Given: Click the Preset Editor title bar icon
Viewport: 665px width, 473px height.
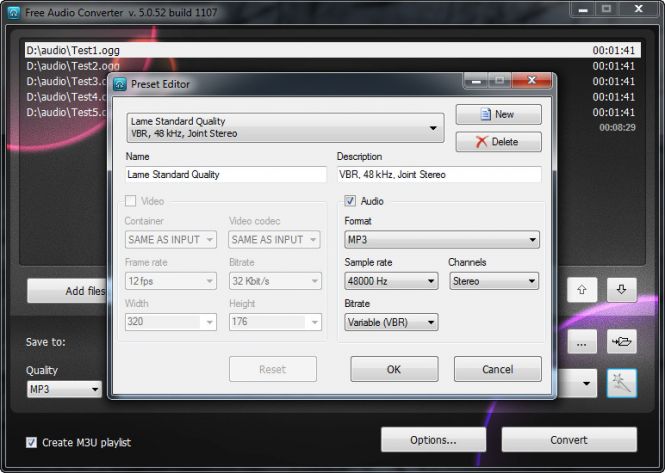Looking at the screenshot, I should [x=120, y=84].
